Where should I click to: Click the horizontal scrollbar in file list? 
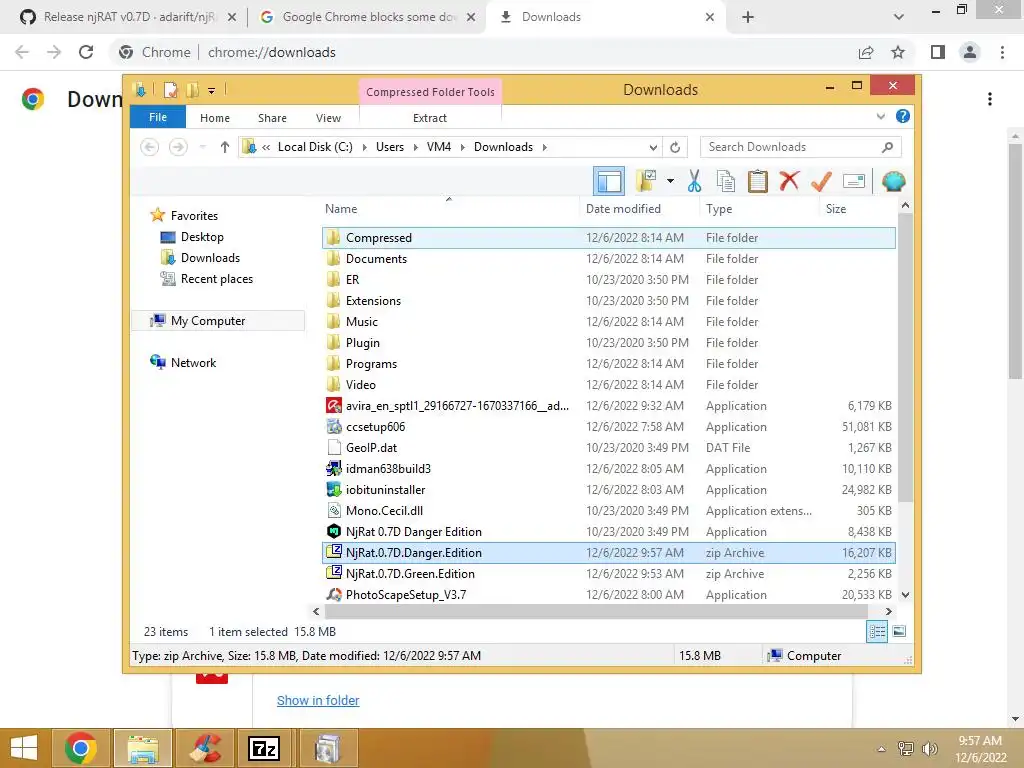tap(596, 611)
